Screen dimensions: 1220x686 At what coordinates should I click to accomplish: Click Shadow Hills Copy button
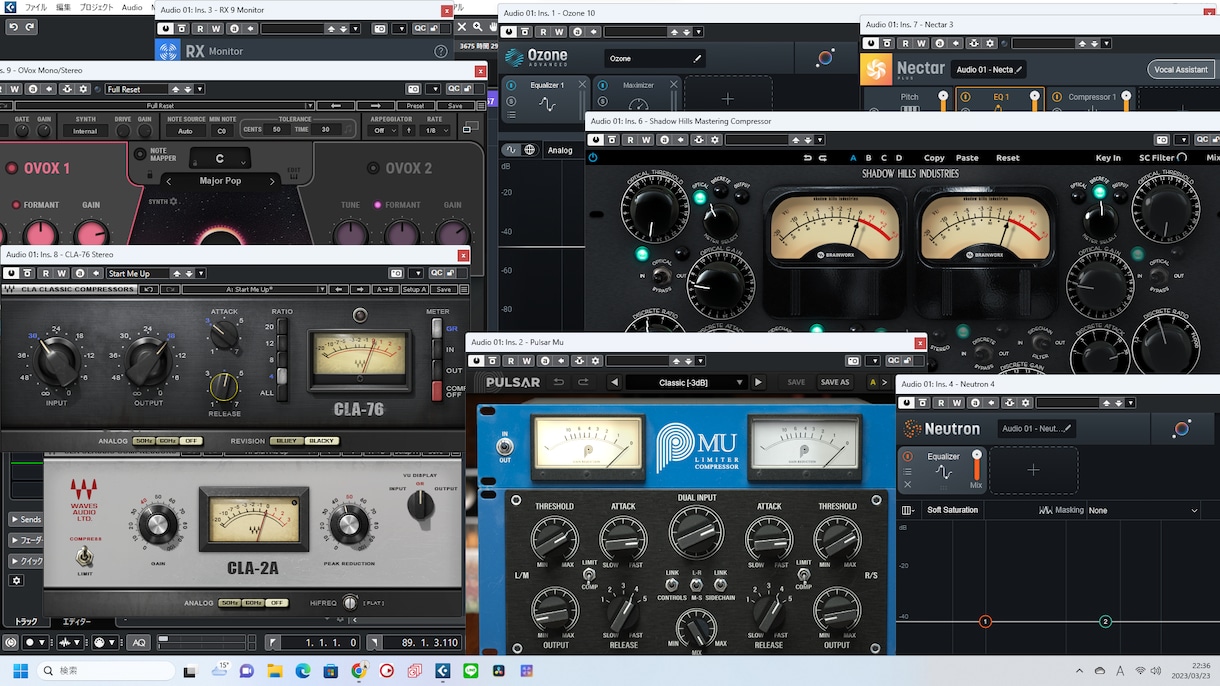(934, 158)
